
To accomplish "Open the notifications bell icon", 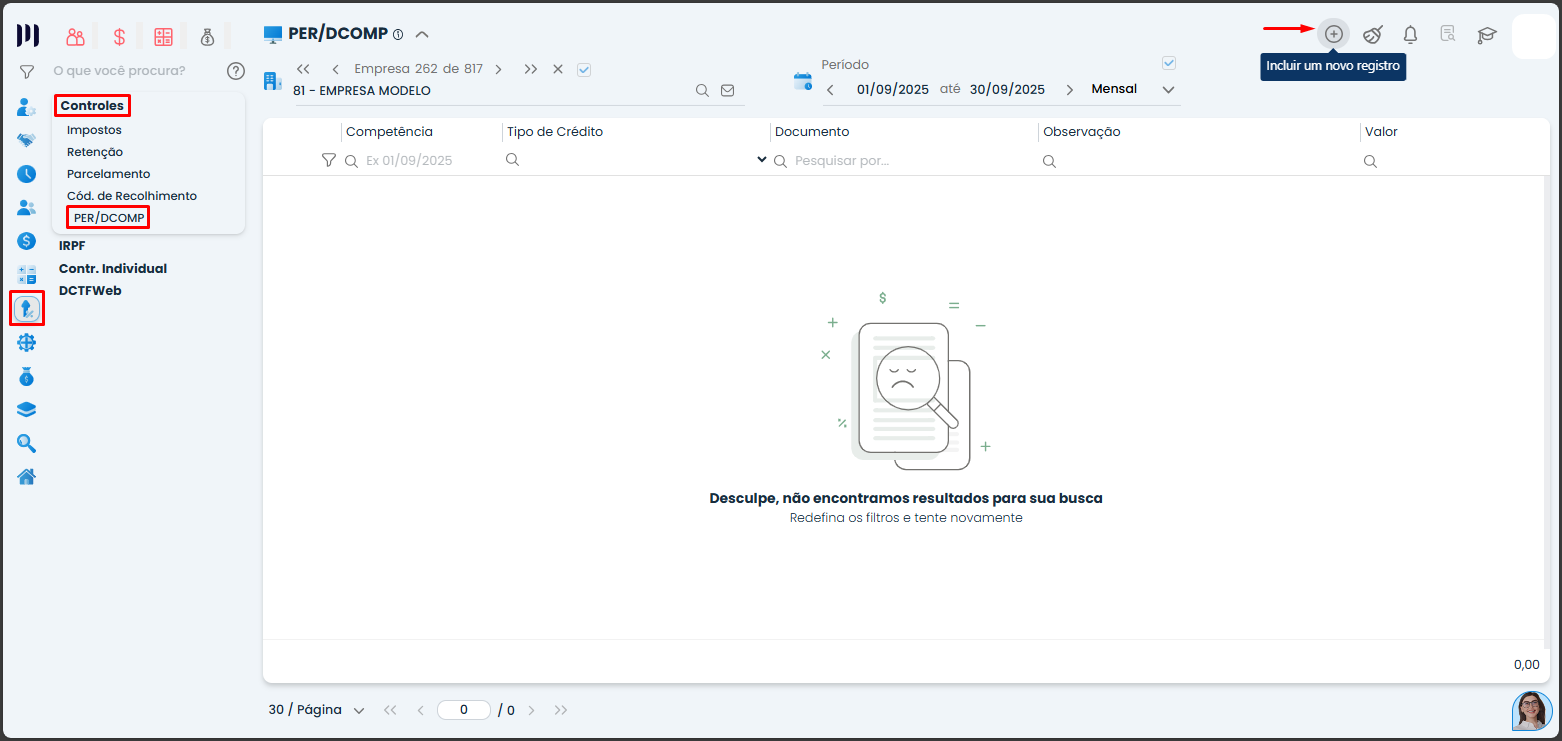I will click(1410, 35).
